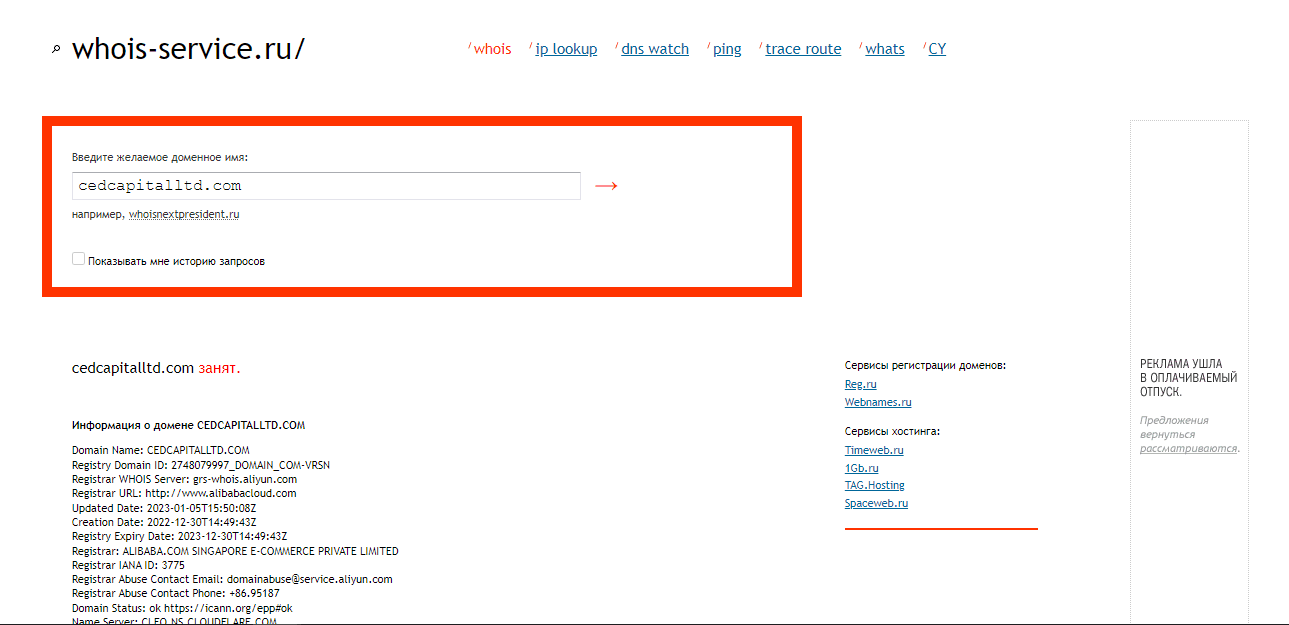Visit the Reg.ru registrar link

(860, 384)
